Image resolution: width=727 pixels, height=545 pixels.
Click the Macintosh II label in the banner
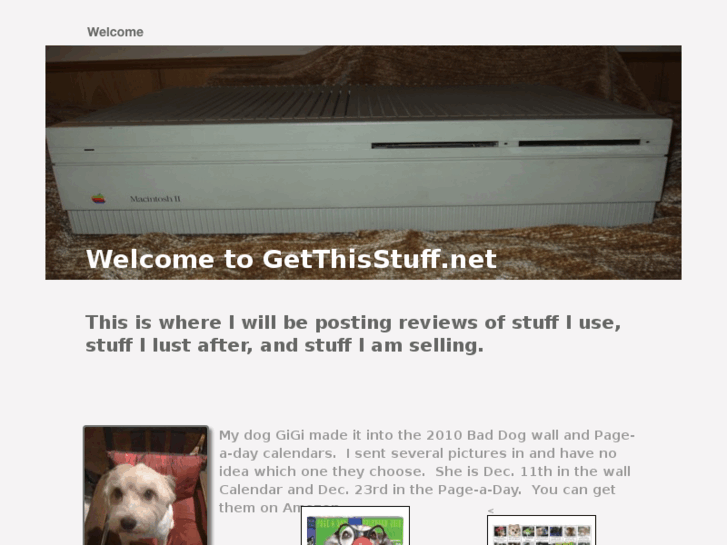[x=155, y=199]
